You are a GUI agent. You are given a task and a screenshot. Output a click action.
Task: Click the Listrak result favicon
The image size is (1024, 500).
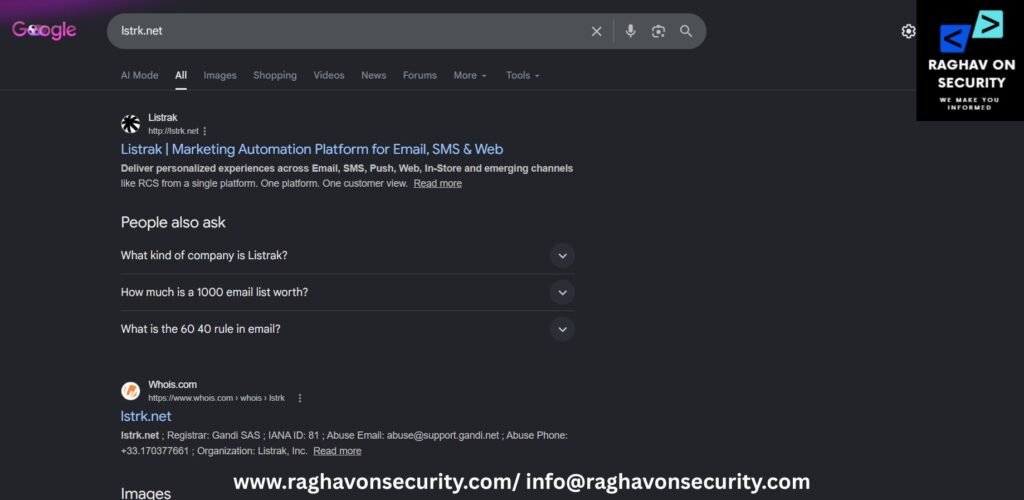[131, 124]
